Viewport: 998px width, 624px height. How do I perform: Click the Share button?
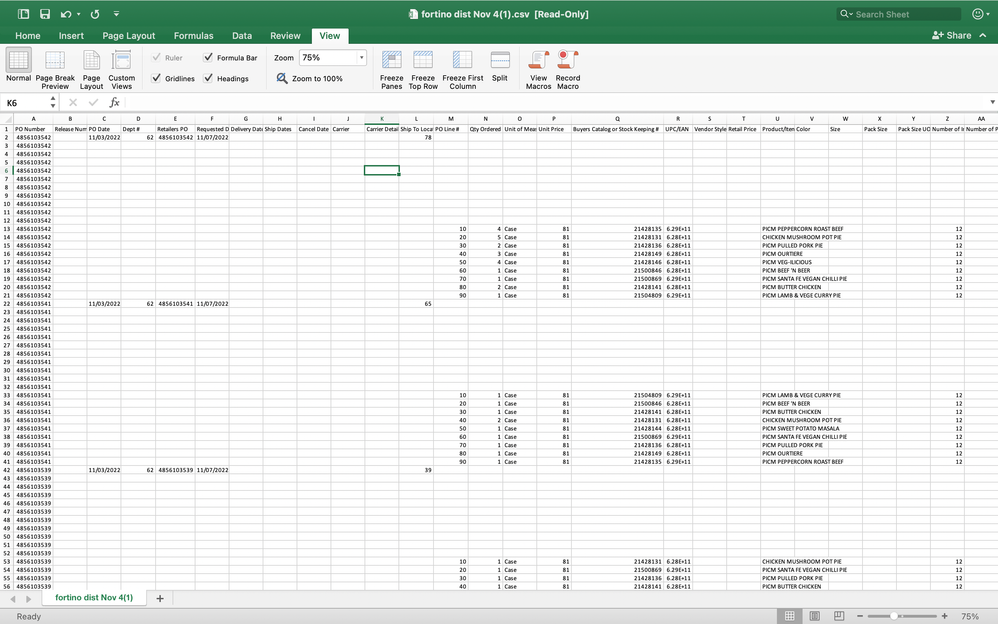click(x=952, y=36)
